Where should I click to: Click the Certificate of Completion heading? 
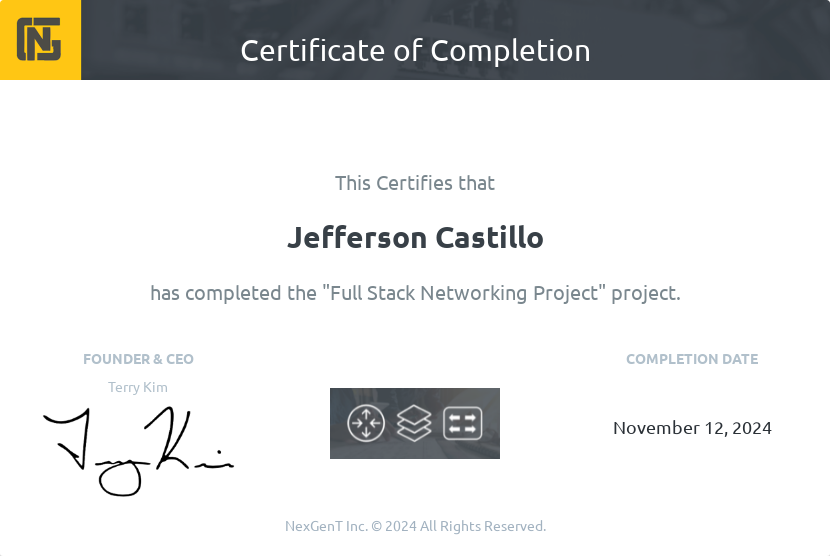point(415,50)
